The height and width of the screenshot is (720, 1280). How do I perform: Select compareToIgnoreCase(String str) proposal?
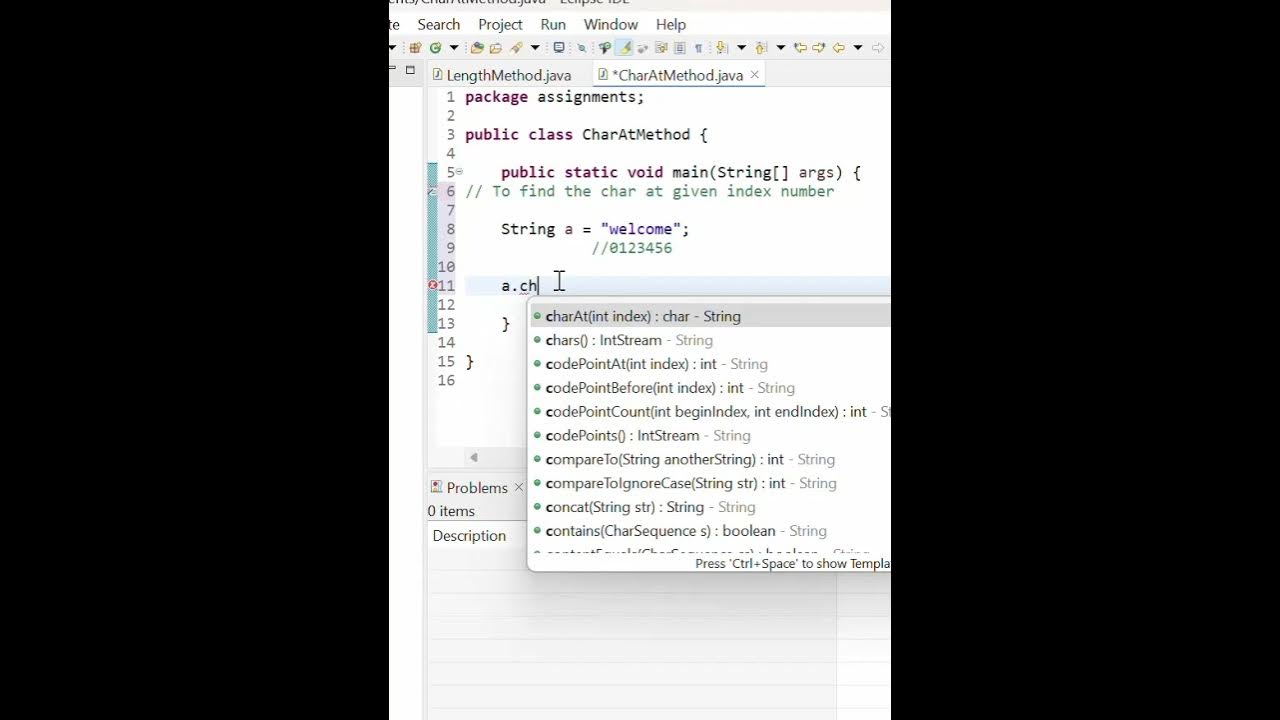tap(710, 483)
